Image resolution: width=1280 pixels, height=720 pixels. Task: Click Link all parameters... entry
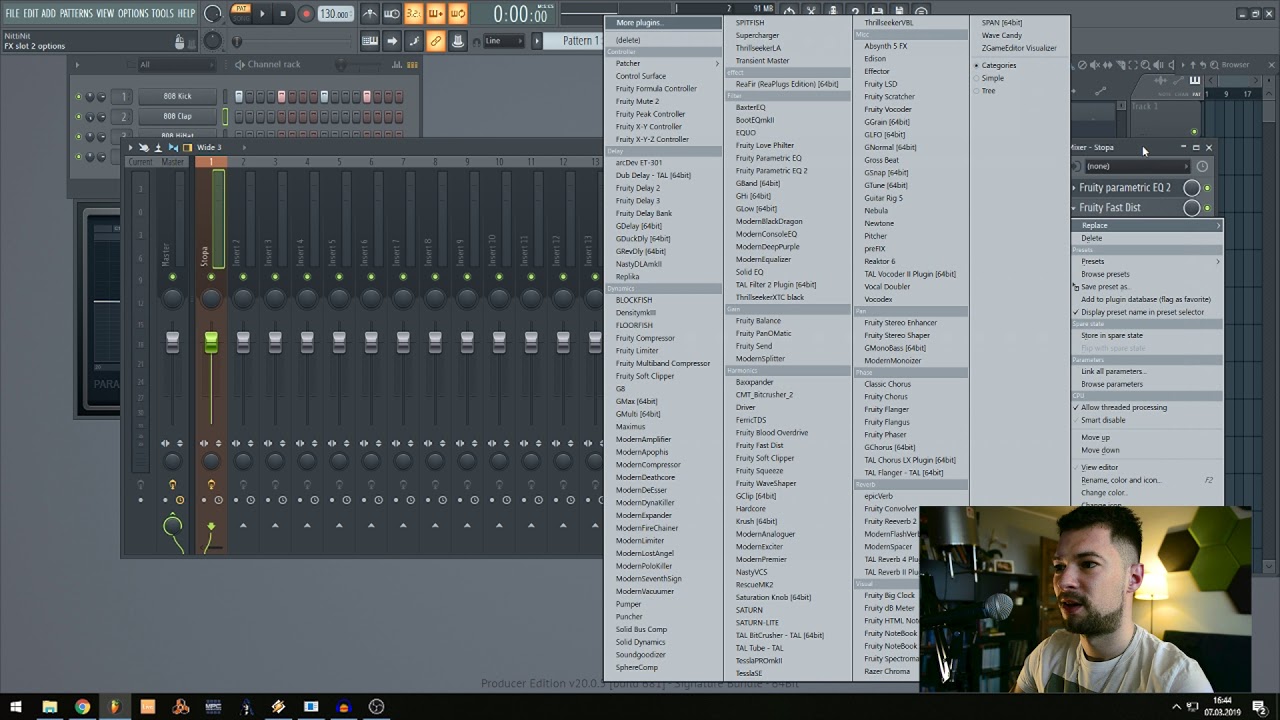(x=1113, y=372)
